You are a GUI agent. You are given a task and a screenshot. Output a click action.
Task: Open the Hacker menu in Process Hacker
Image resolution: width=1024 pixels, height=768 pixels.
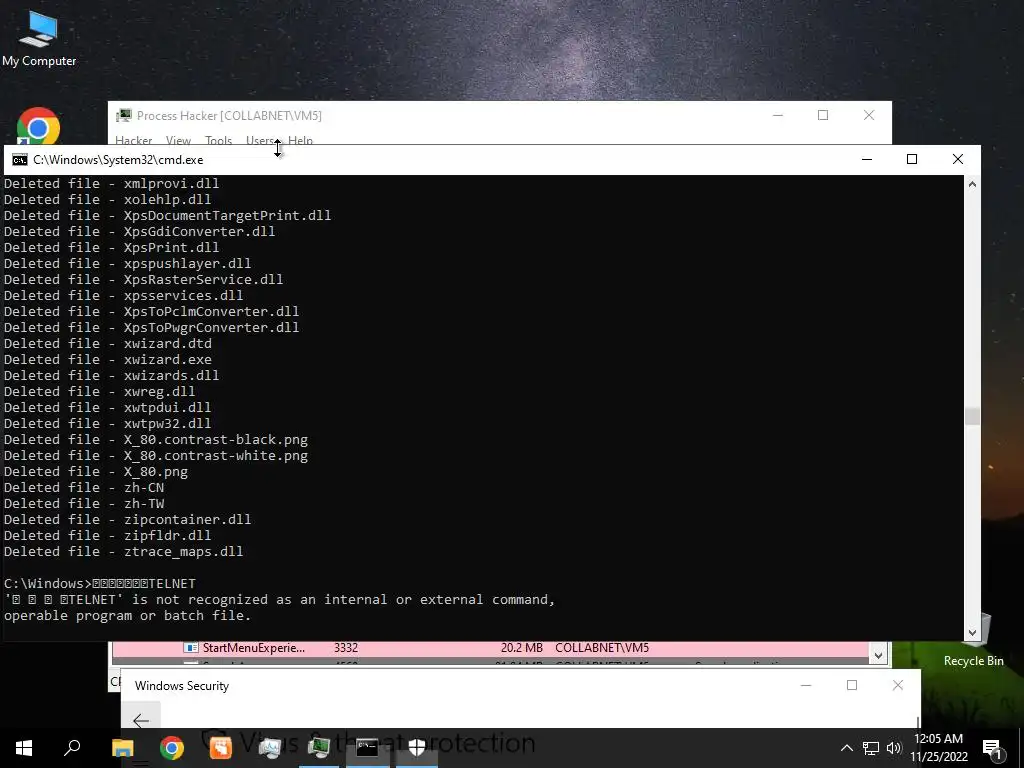[133, 140]
